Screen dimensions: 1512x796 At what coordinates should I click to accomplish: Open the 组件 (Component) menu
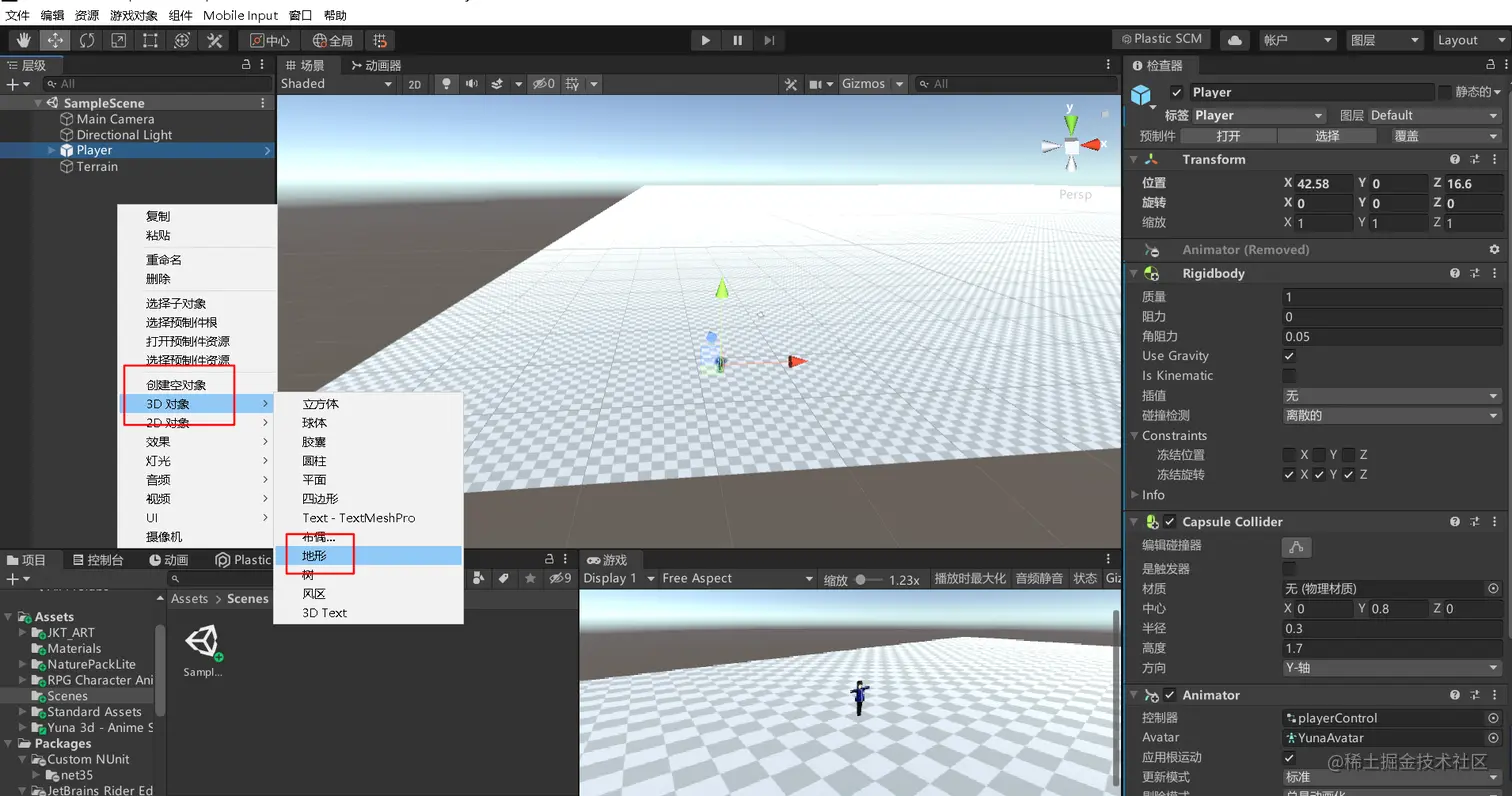coord(181,15)
